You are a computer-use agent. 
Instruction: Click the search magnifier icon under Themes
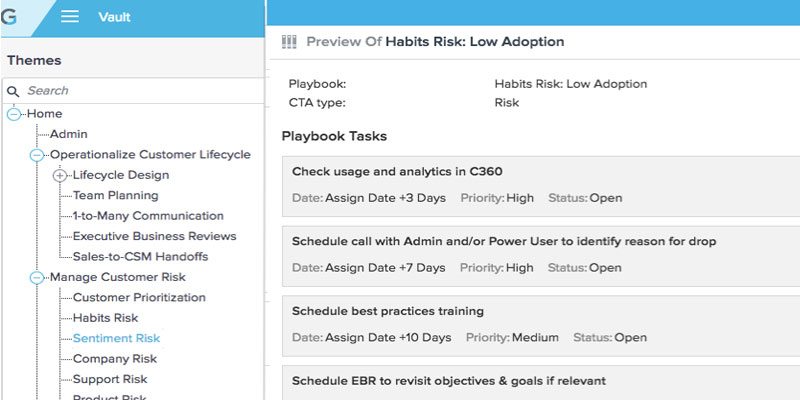click(13, 91)
